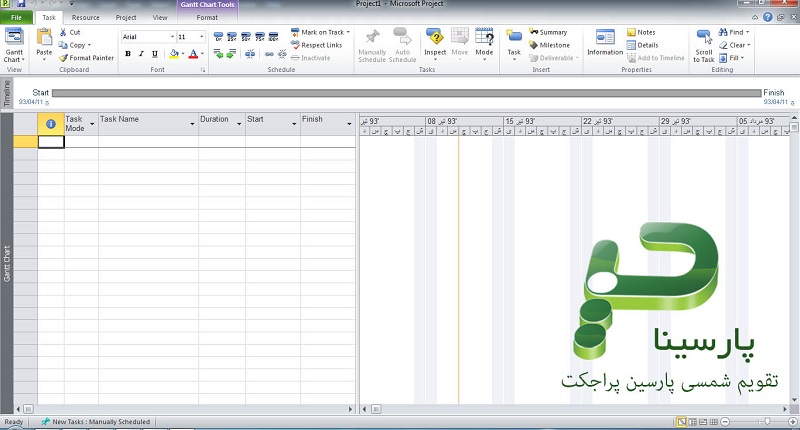This screenshot has height=430, width=800.
Task: Open Start column filter arrow
Action: click(x=294, y=124)
